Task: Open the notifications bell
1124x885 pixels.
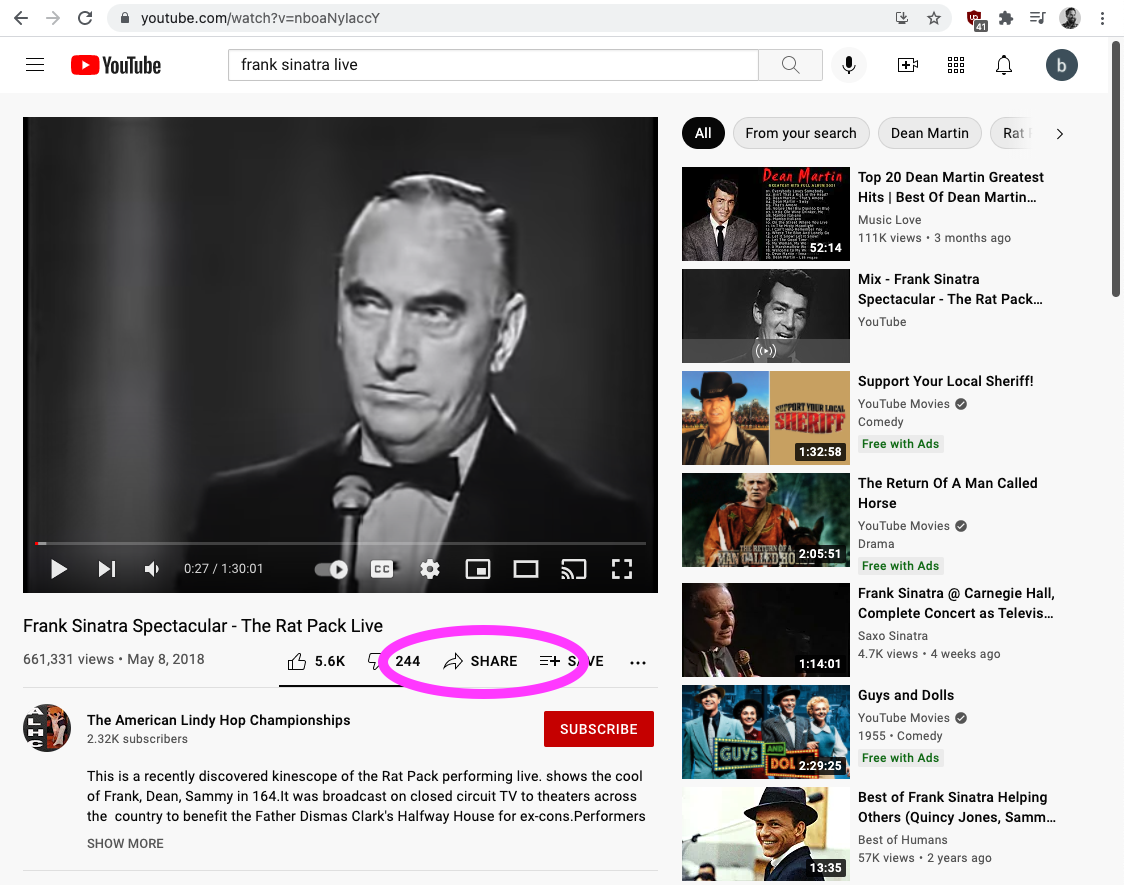Action: click(1004, 65)
